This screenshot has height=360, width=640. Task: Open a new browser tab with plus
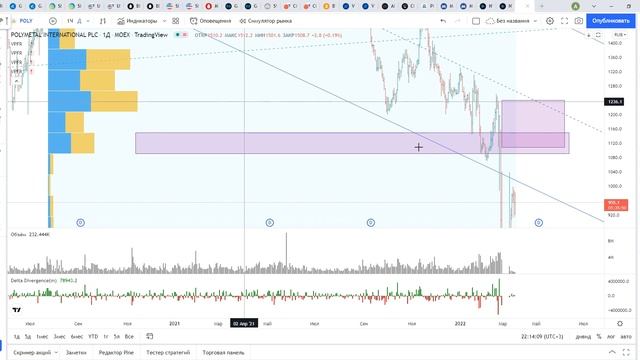pyautogui.click(x=542, y=6)
